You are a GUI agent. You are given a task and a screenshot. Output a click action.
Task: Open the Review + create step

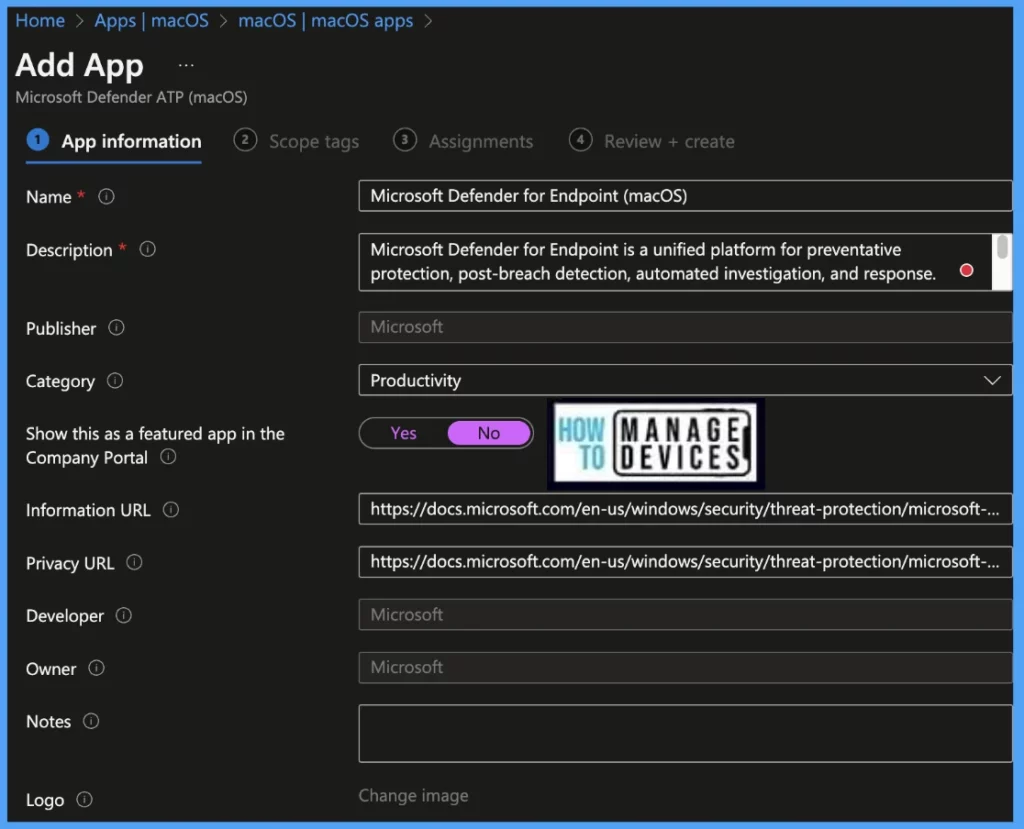[x=652, y=141]
